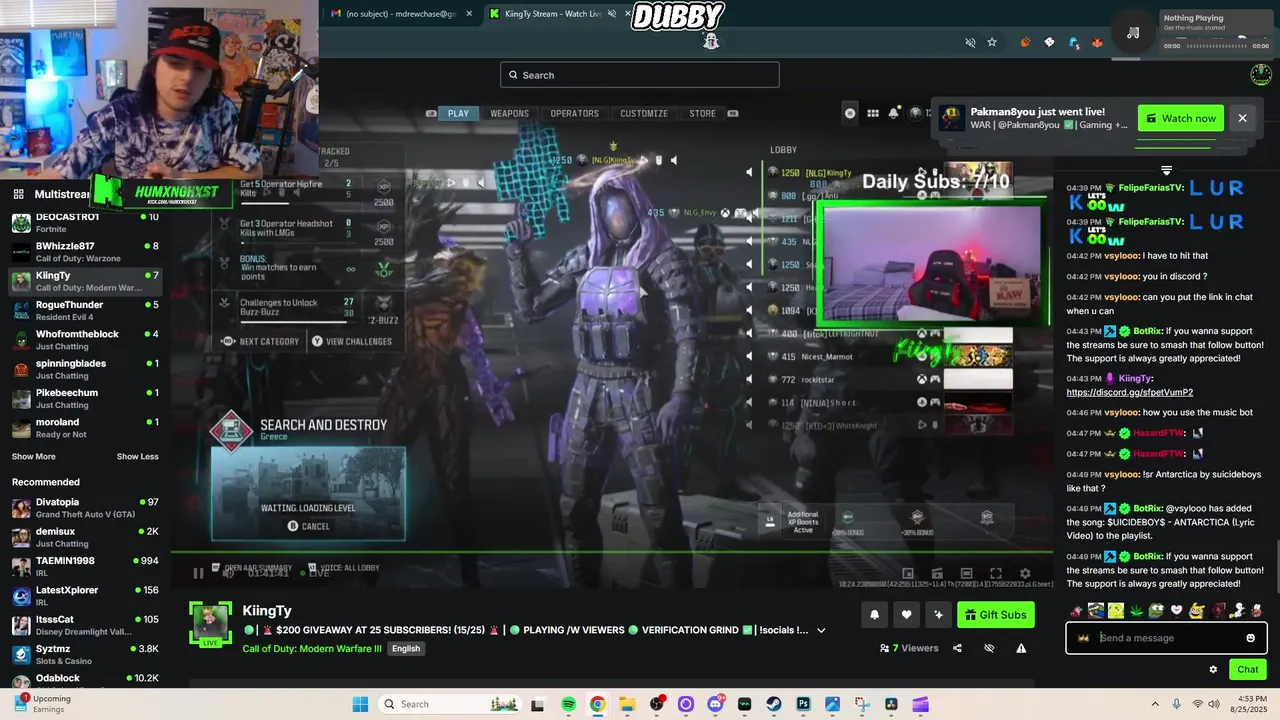Share the stream via share icon
Screen dimensions: 1280x720
[x=957, y=648]
